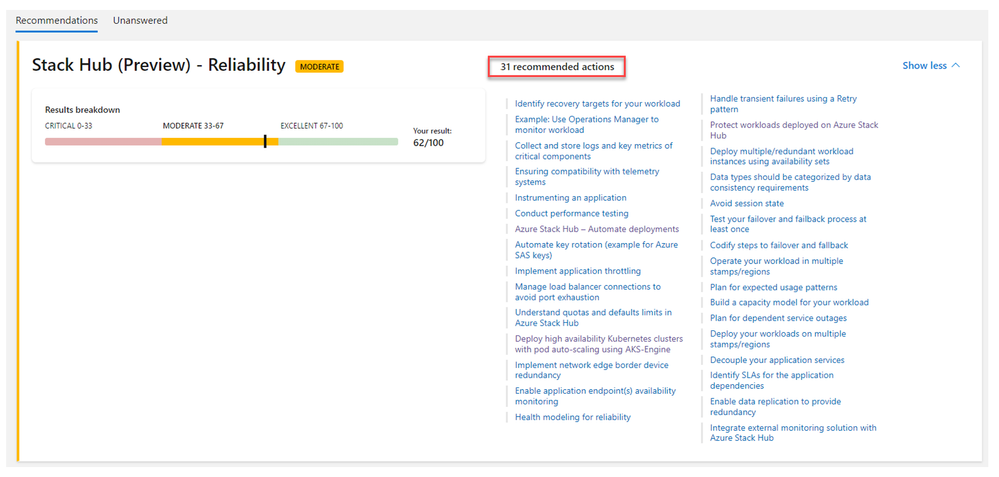999x477 pixels.
Task: Click the CRITICAL 0-33 range label
Action: 68,125
